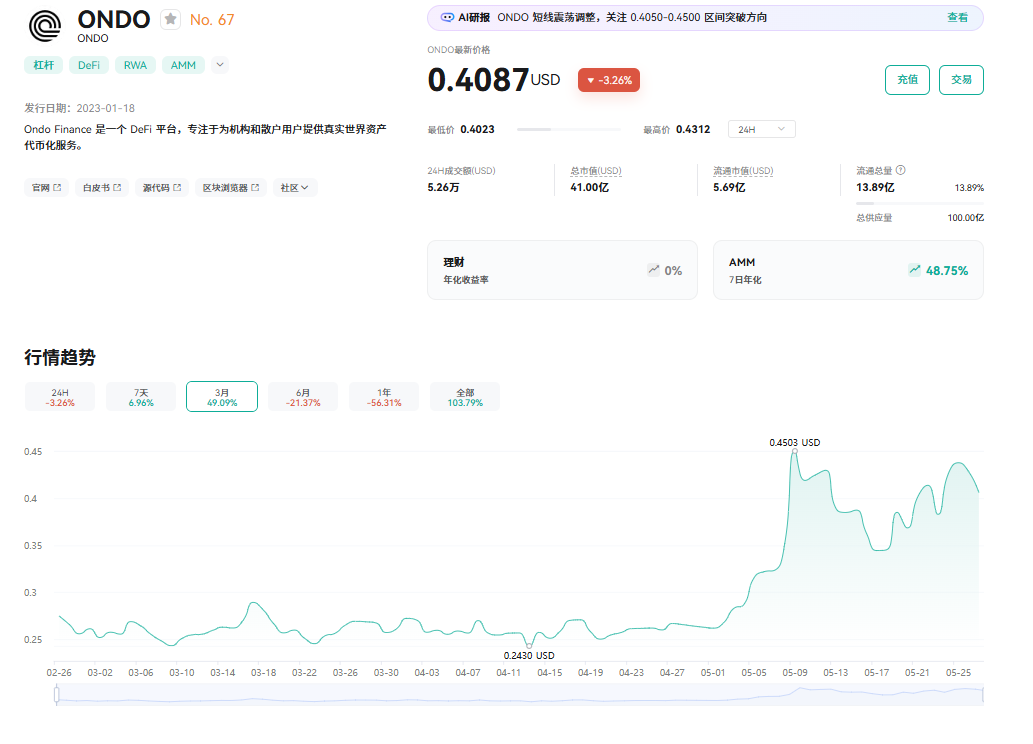This screenshot has width=1033, height=744.
Task: Select the 7天 trend tab
Action: pos(141,397)
